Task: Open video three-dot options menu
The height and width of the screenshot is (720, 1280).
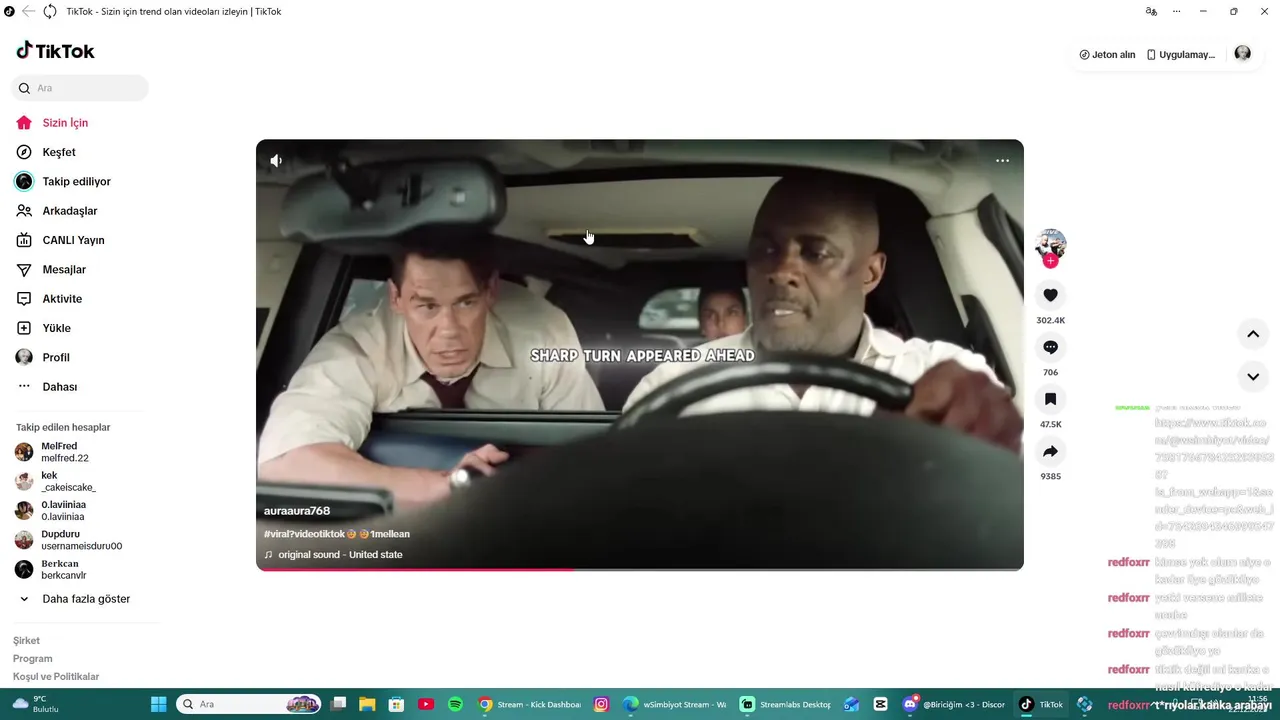Action: click(1002, 160)
